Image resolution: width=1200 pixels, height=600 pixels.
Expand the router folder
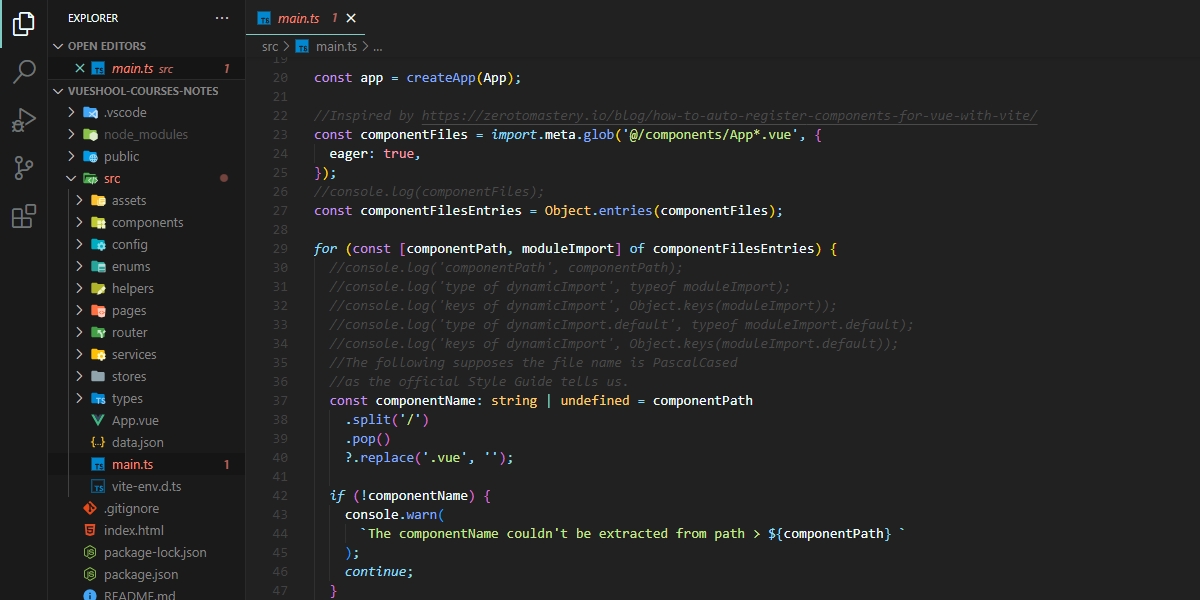[x=129, y=333]
